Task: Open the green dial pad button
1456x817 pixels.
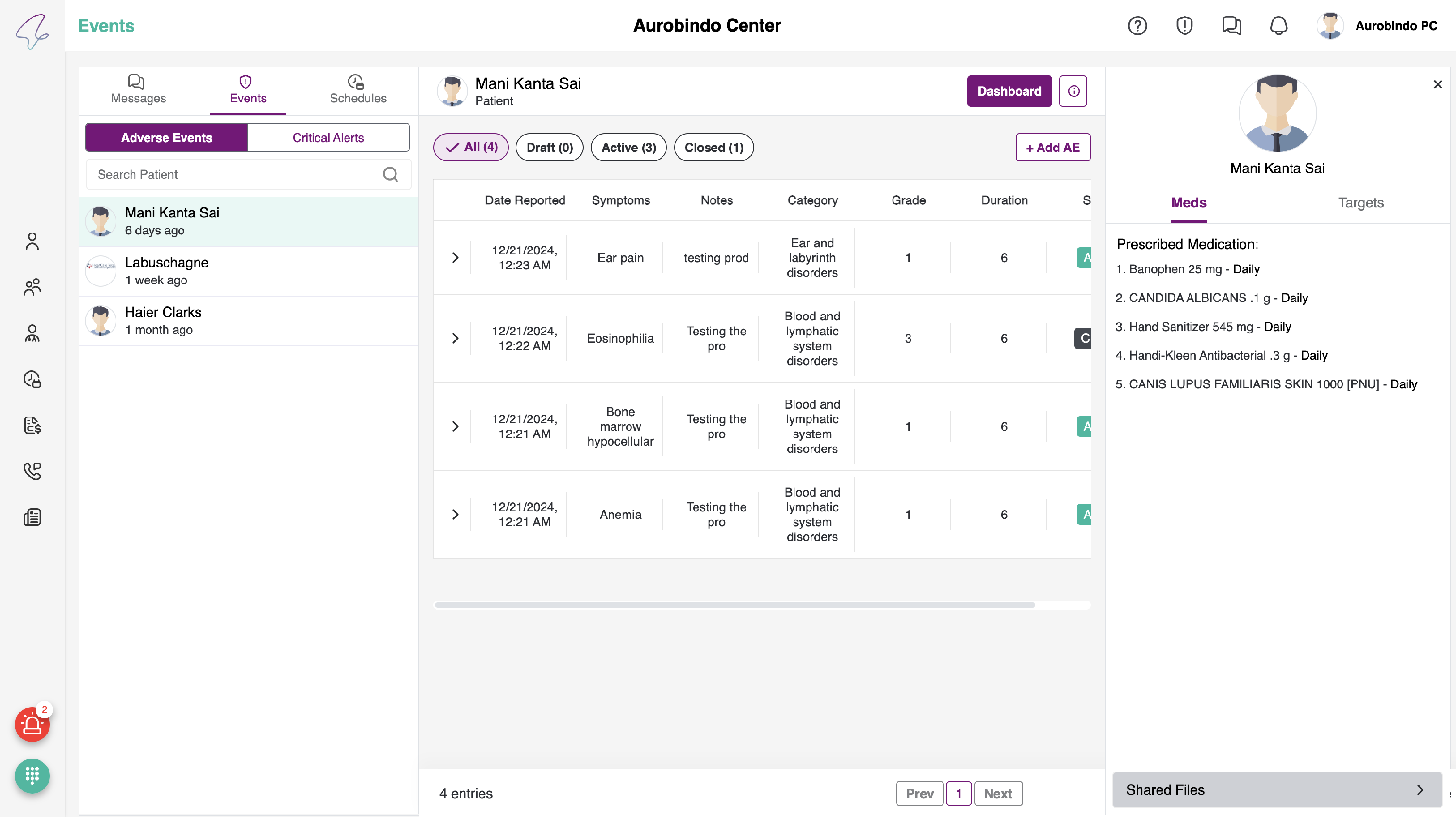Action: point(32,776)
